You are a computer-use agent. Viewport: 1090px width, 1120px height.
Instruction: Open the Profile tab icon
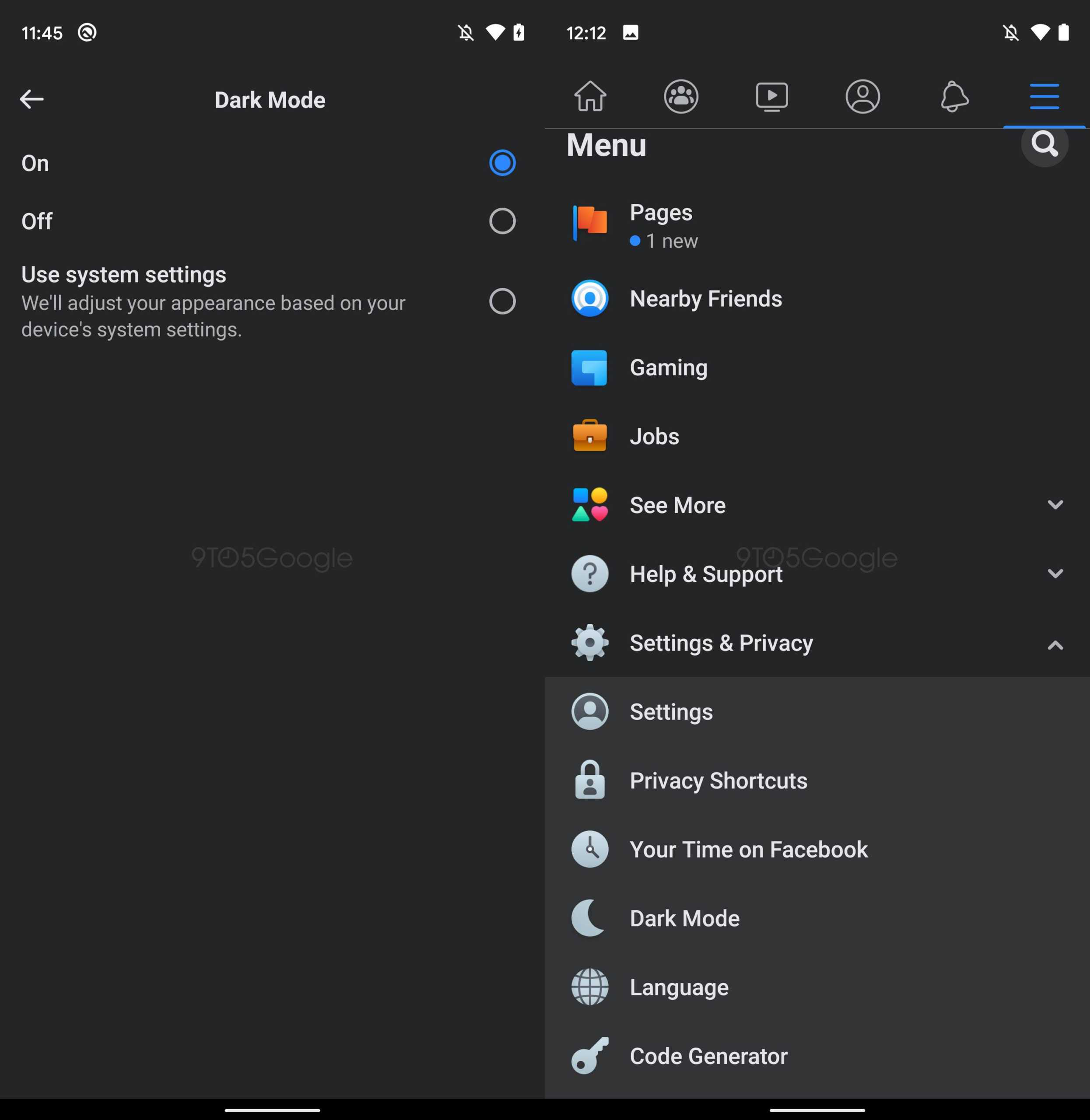[862, 96]
